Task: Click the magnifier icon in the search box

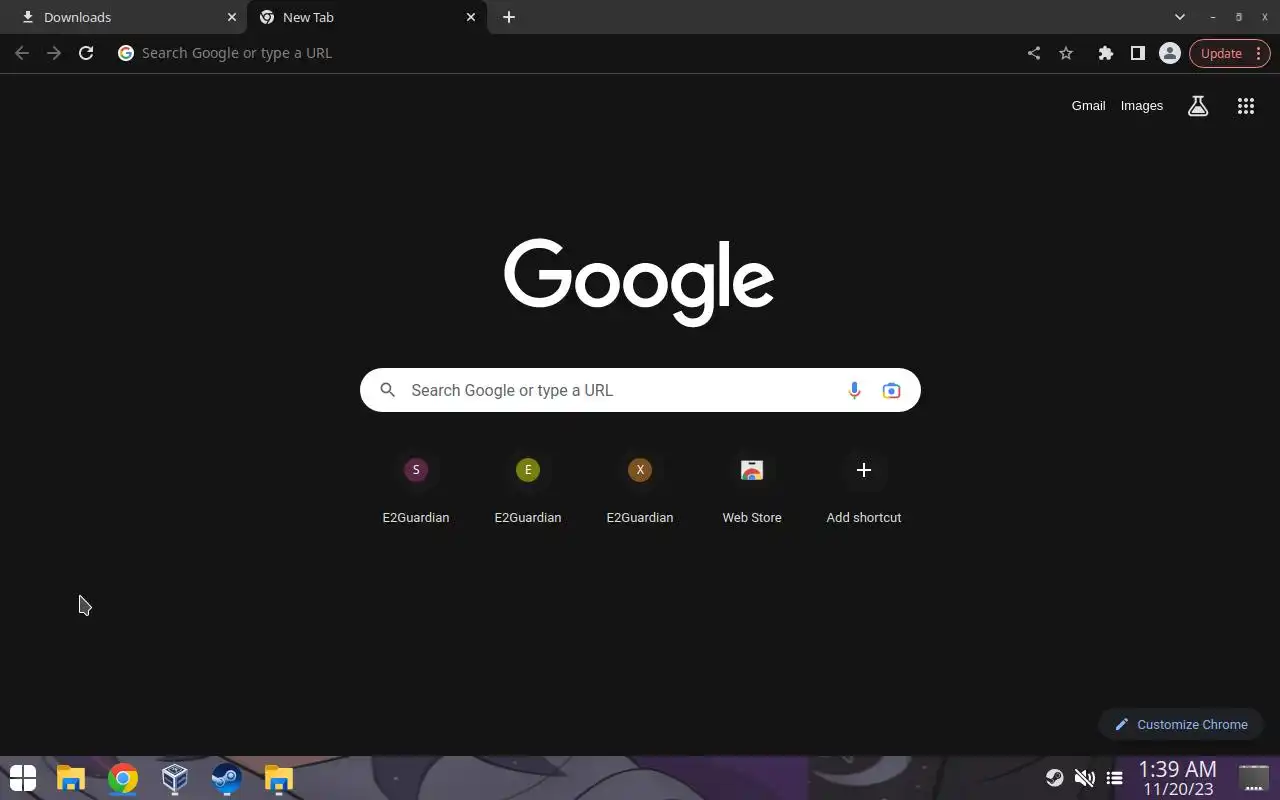Action: click(388, 390)
